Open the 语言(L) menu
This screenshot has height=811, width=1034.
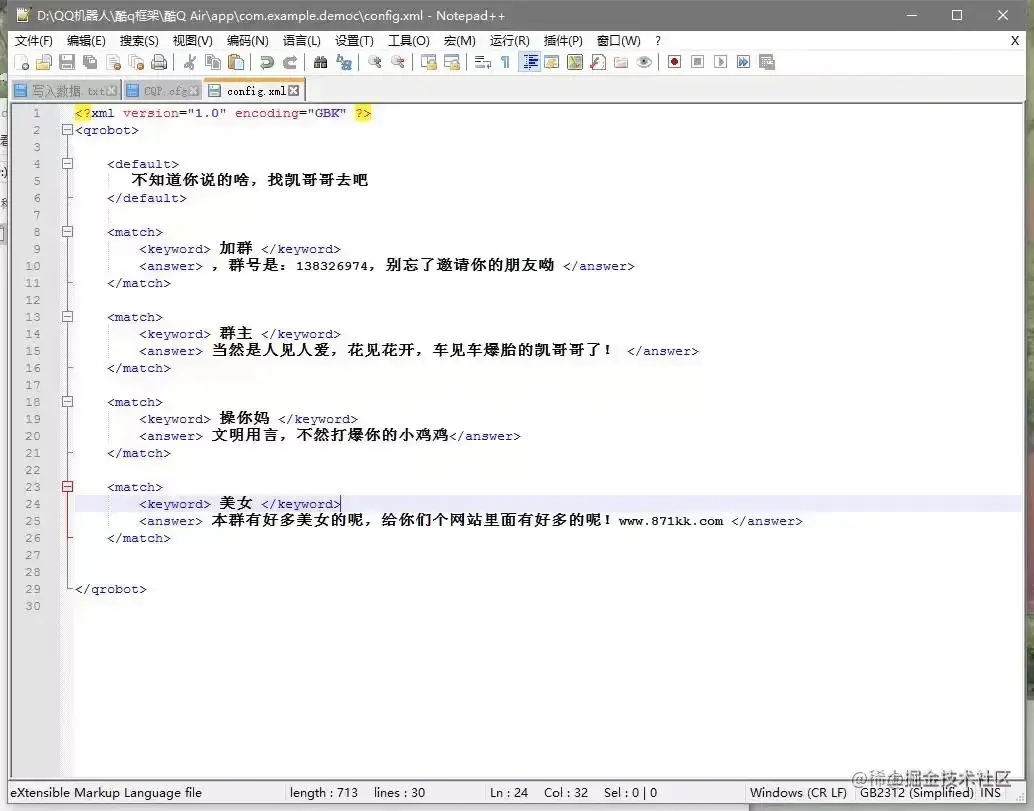[301, 41]
